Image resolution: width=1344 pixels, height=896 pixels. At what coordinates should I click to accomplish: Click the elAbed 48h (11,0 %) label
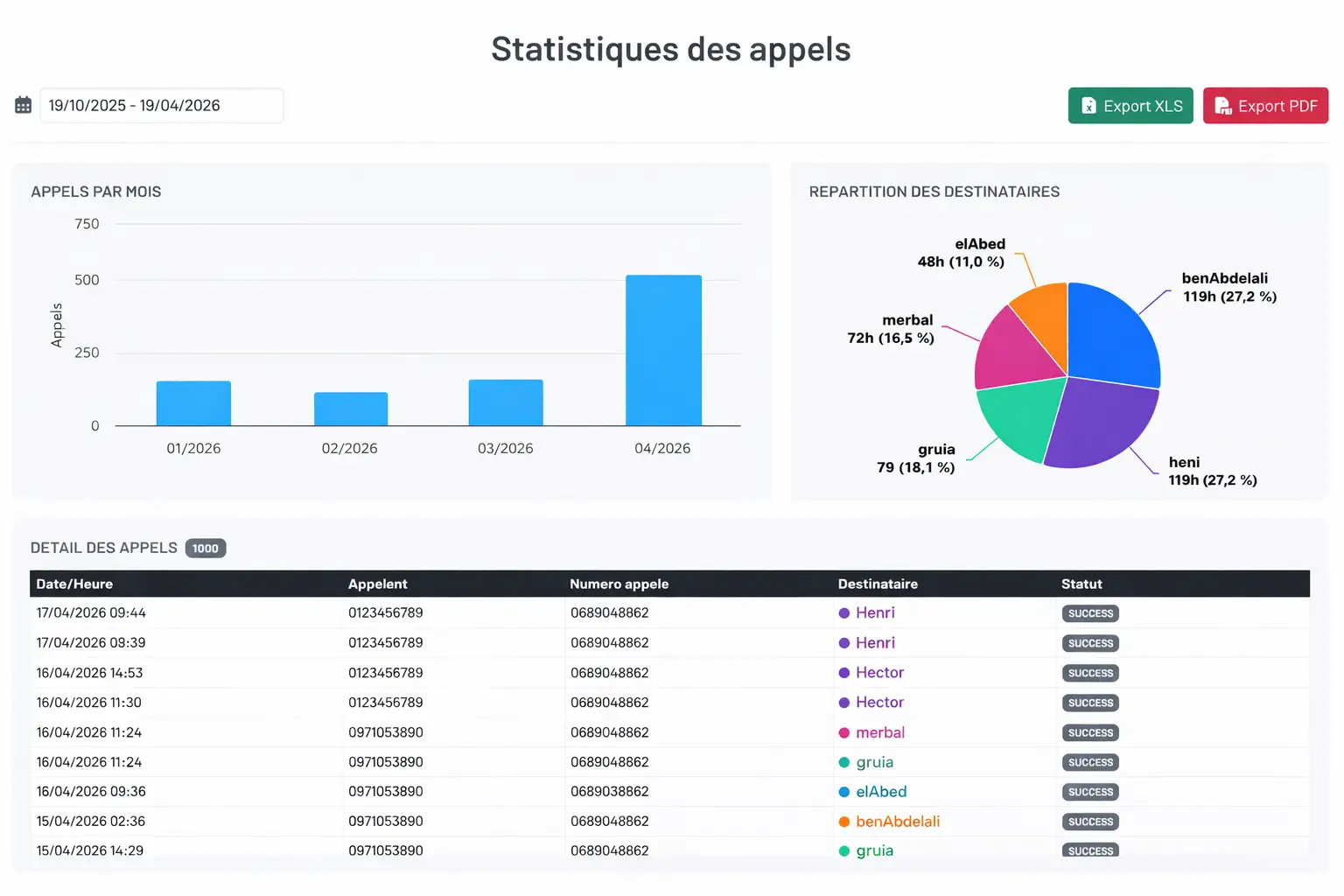pyautogui.click(x=962, y=253)
